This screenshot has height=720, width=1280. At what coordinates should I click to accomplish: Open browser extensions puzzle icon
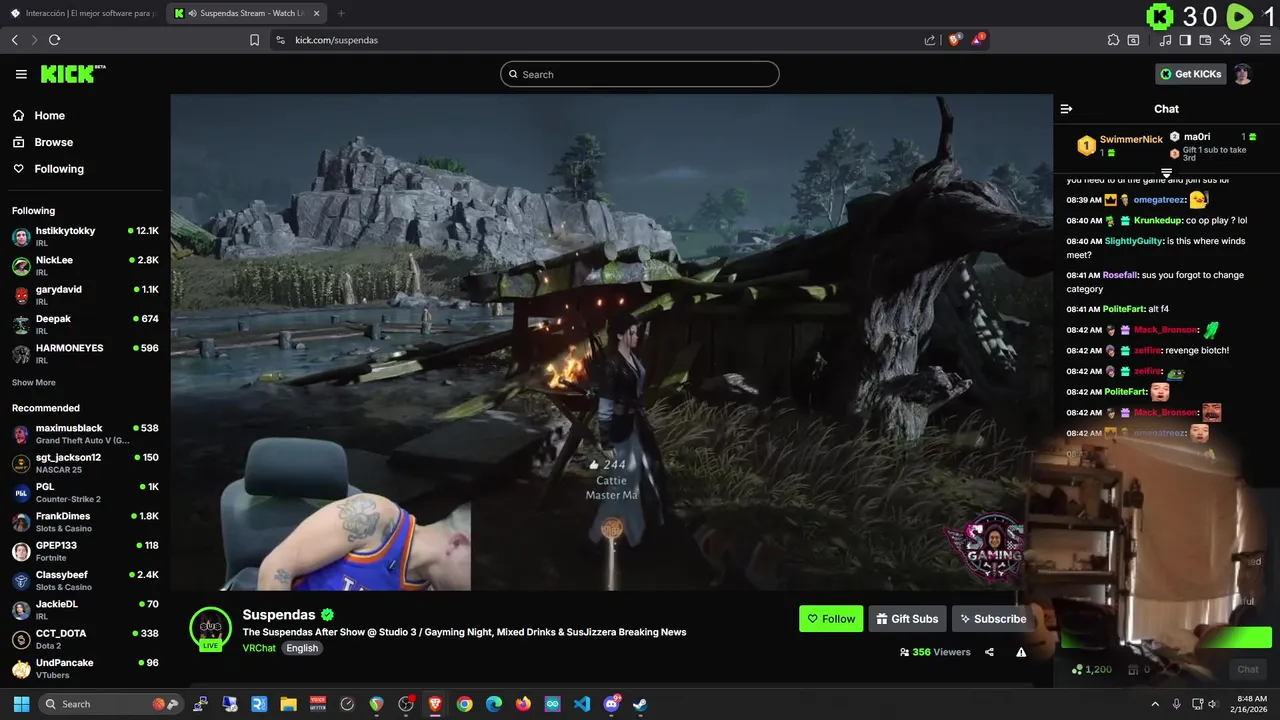(x=1113, y=40)
